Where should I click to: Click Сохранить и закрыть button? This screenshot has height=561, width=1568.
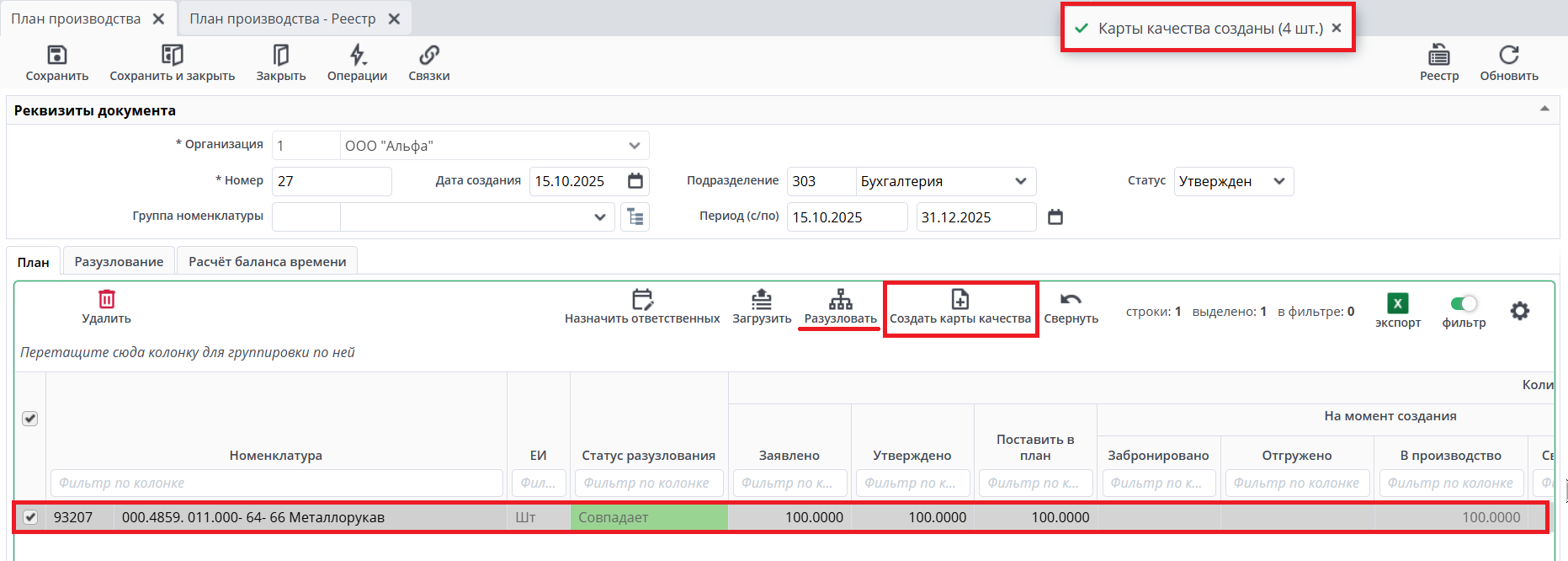tap(173, 56)
